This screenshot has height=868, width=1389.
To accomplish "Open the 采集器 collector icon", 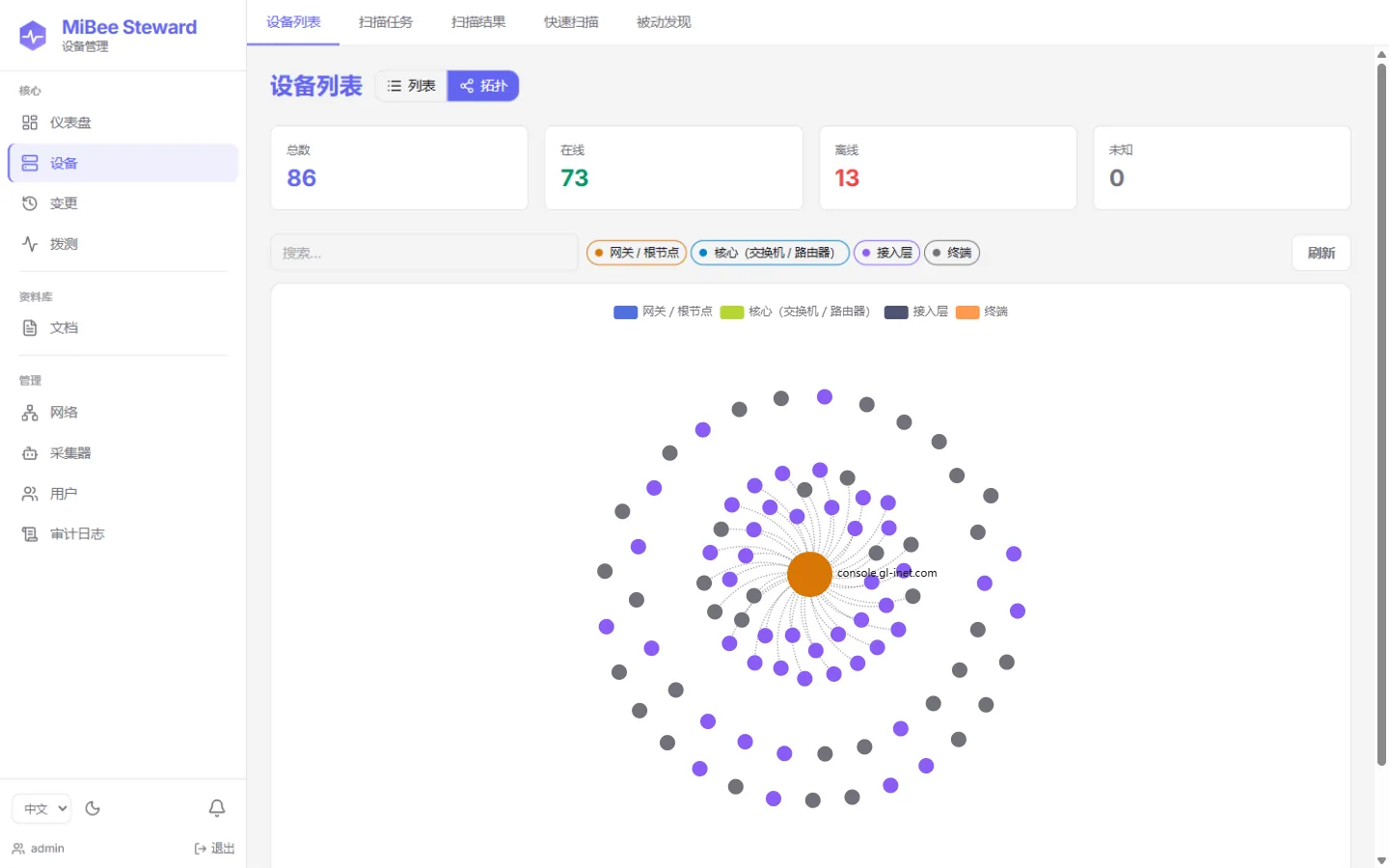I will [30, 453].
